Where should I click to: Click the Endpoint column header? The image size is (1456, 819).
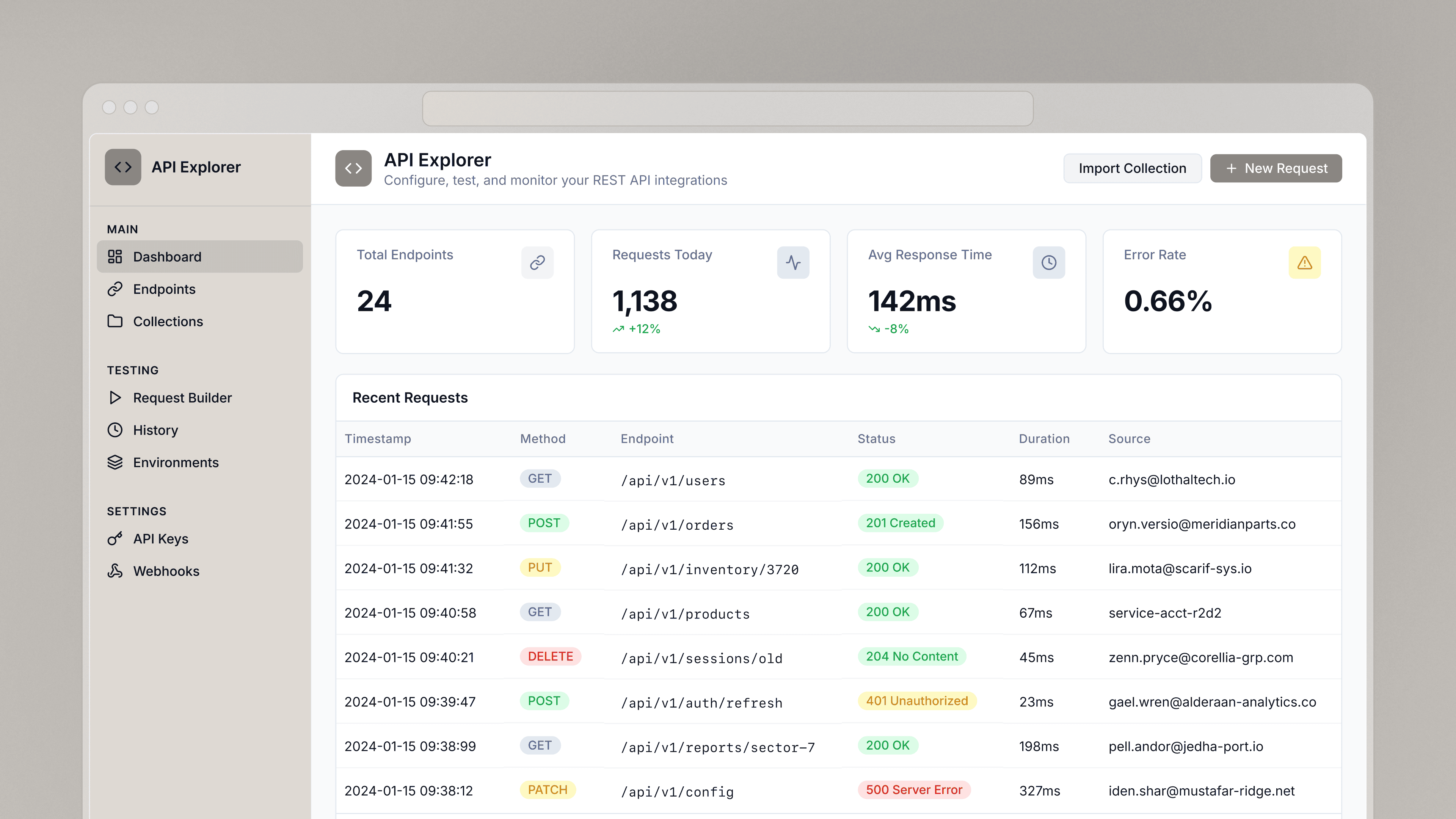click(646, 439)
